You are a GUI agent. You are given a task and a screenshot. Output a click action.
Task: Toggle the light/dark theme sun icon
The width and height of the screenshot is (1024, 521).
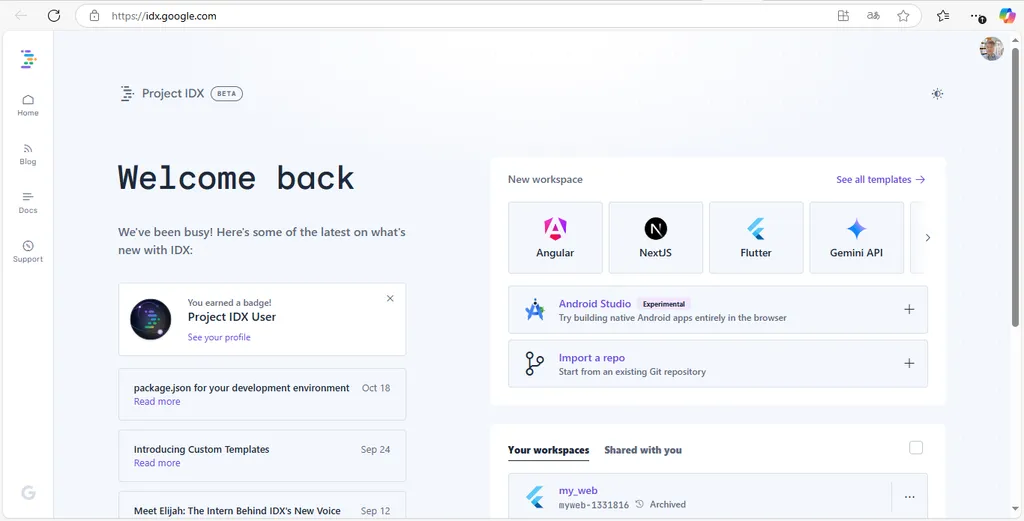tap(937, 94)
